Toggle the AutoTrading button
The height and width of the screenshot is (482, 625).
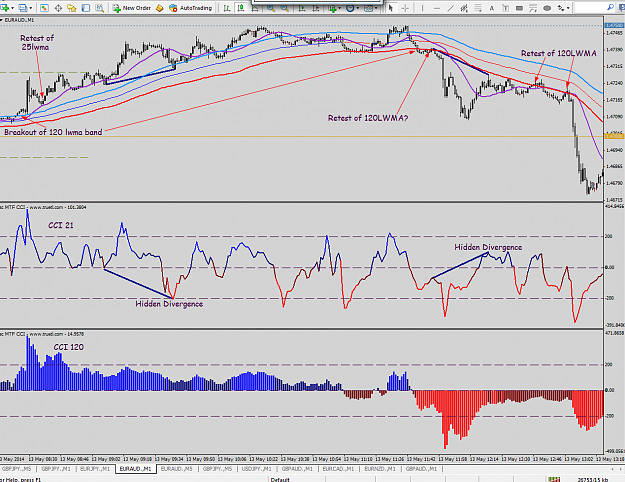pyautogui.click(x=191, y=8)
